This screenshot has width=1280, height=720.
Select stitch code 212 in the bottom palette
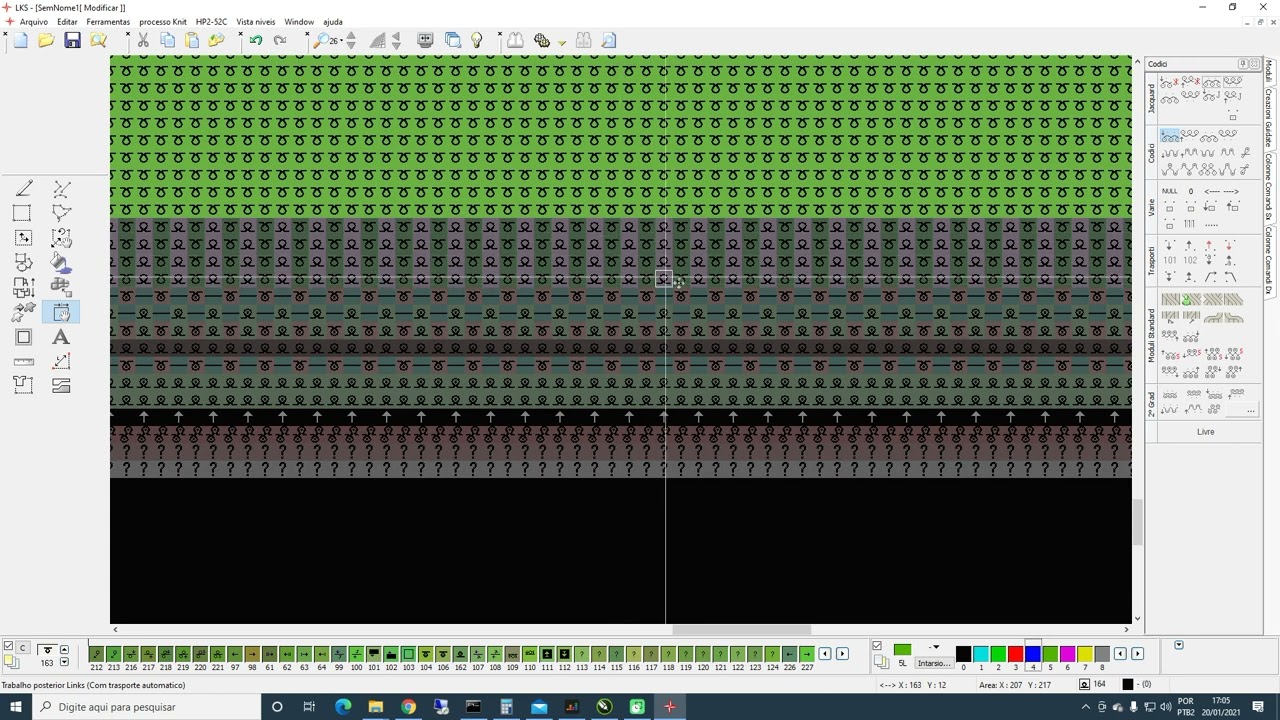coord(96,654)
